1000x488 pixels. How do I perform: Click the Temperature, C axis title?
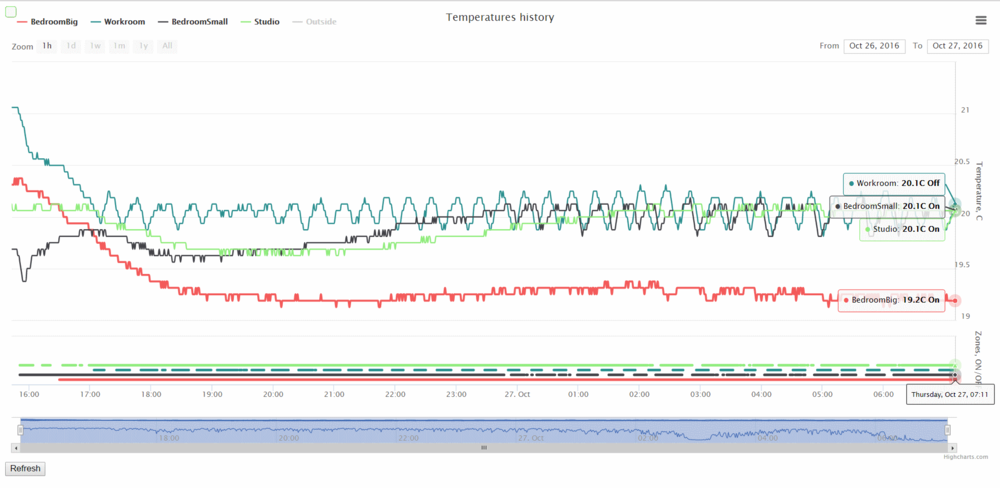click(x=978, y=191)
